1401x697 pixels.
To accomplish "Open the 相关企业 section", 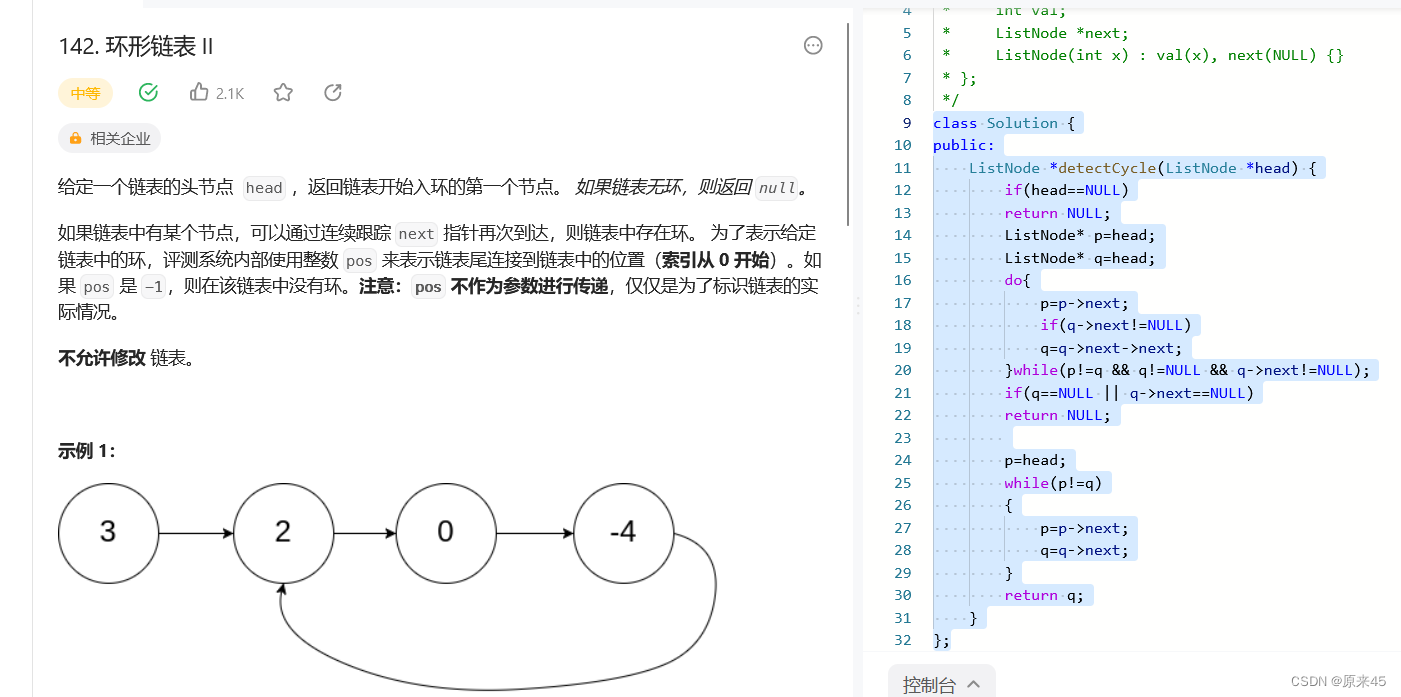I will point(108,138).
